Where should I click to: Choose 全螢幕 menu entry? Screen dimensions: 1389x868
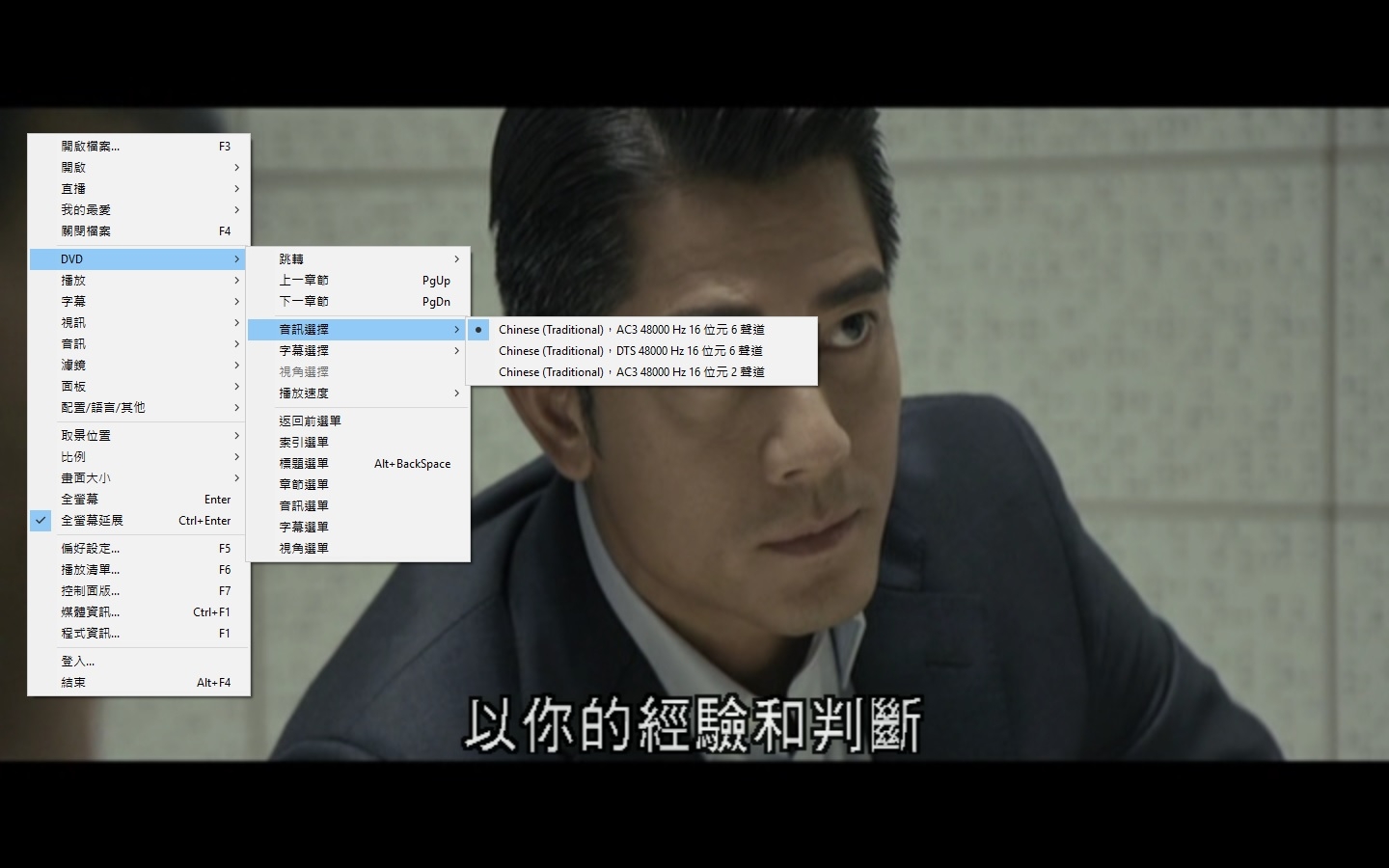click(x=139, y=500)
